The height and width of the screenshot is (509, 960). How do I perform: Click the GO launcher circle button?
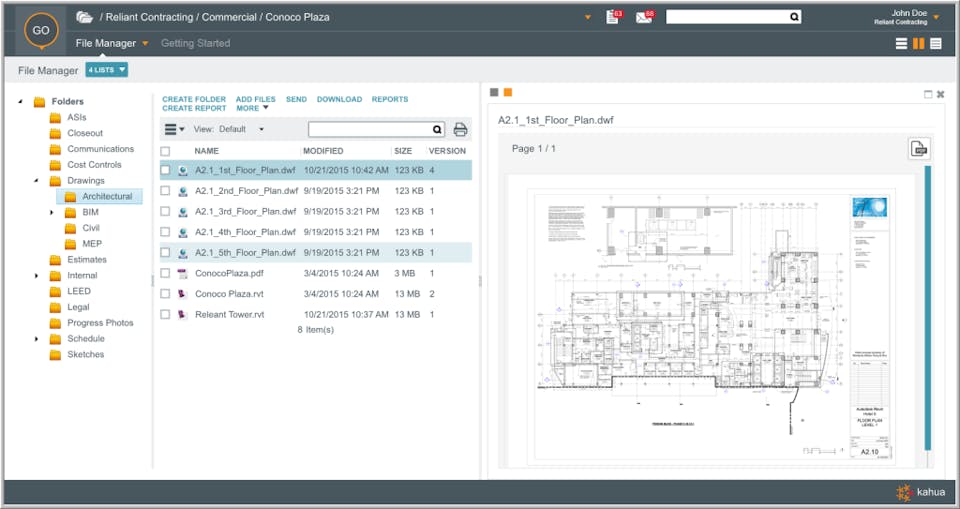(40, 30)
